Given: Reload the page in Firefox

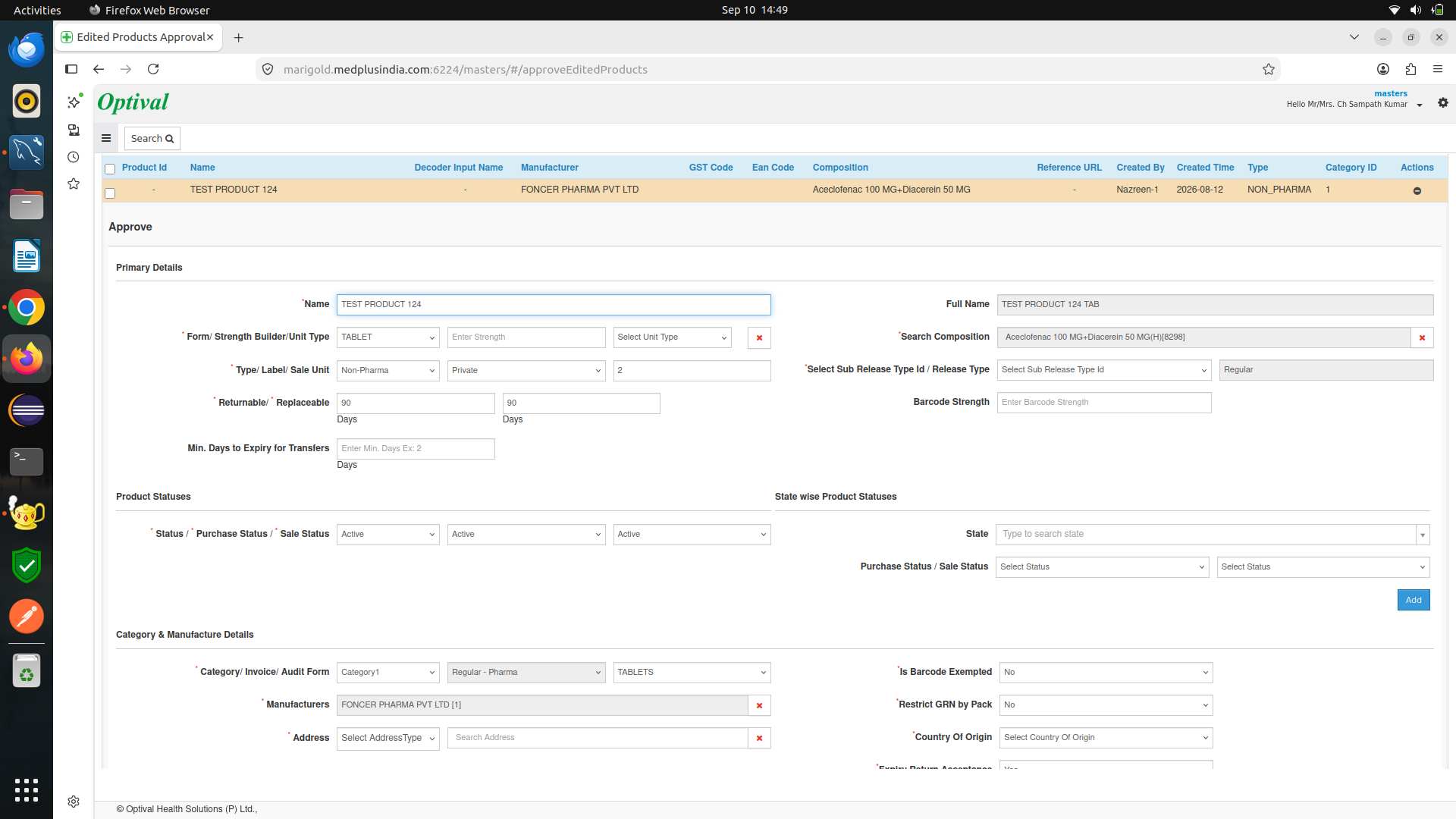Looking at the screenshot, I should click(153, 69).
